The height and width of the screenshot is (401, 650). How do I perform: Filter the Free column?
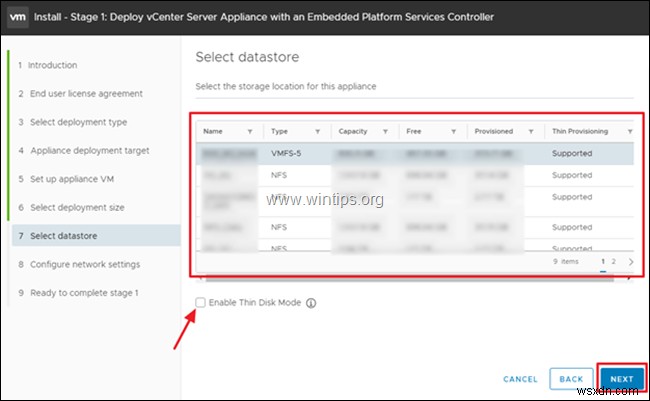[454, 131]
